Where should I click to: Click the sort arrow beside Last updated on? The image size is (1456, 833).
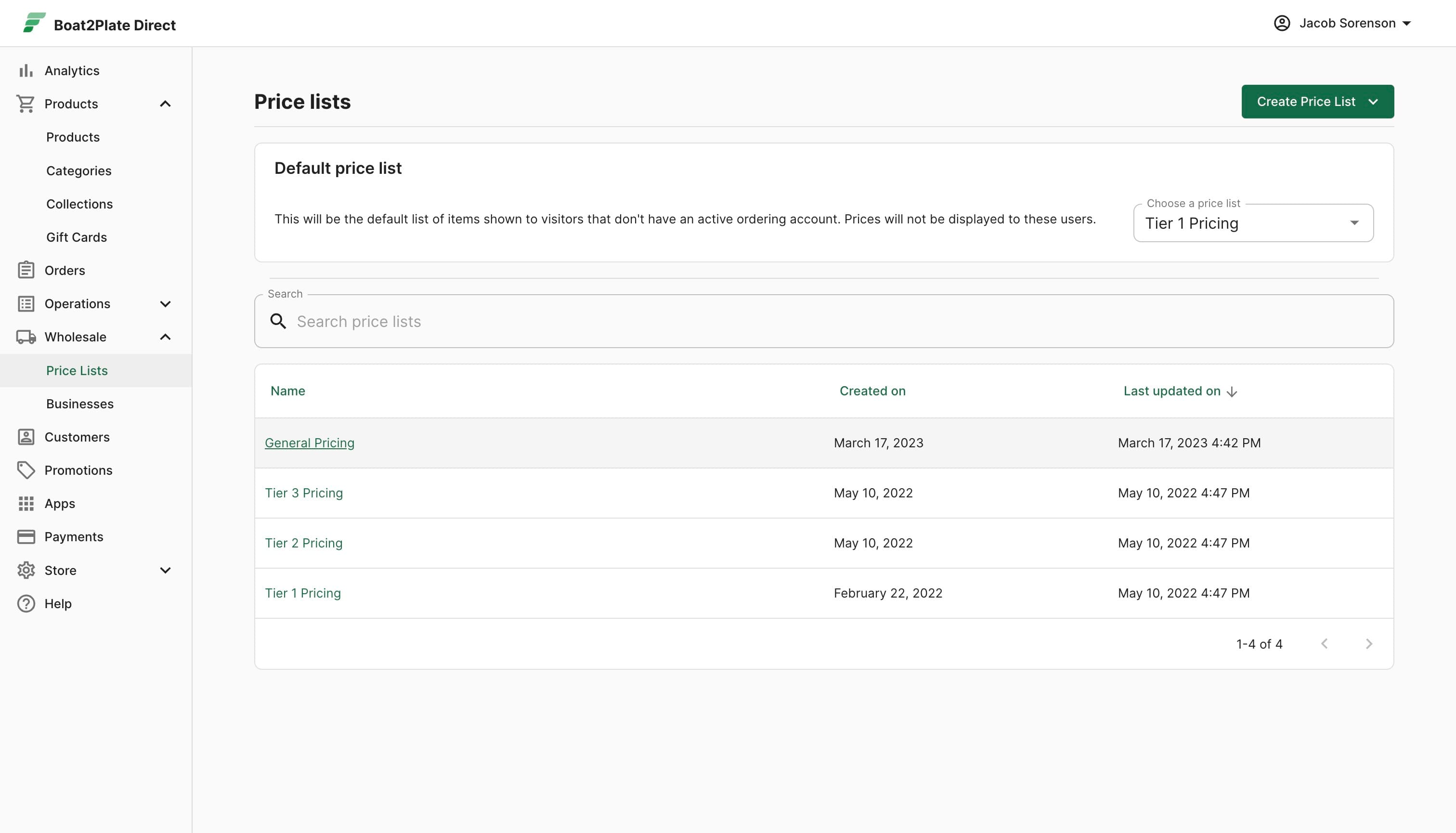[x=1232, y=391]
